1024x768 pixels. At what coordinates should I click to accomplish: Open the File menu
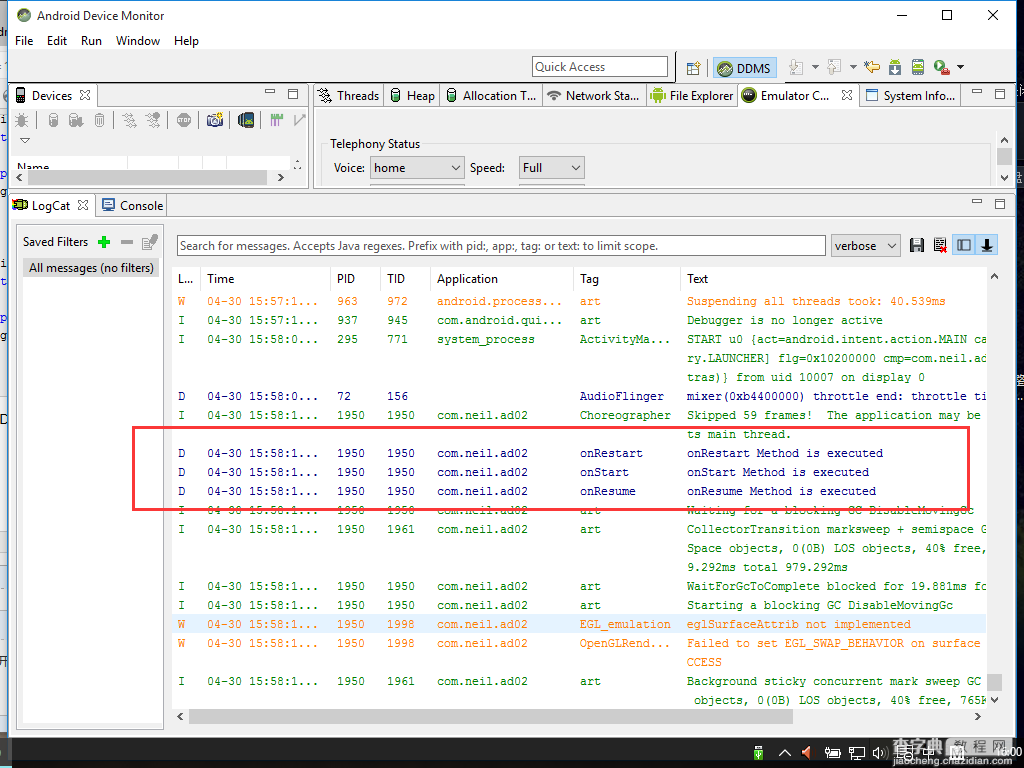pos(24,40)
